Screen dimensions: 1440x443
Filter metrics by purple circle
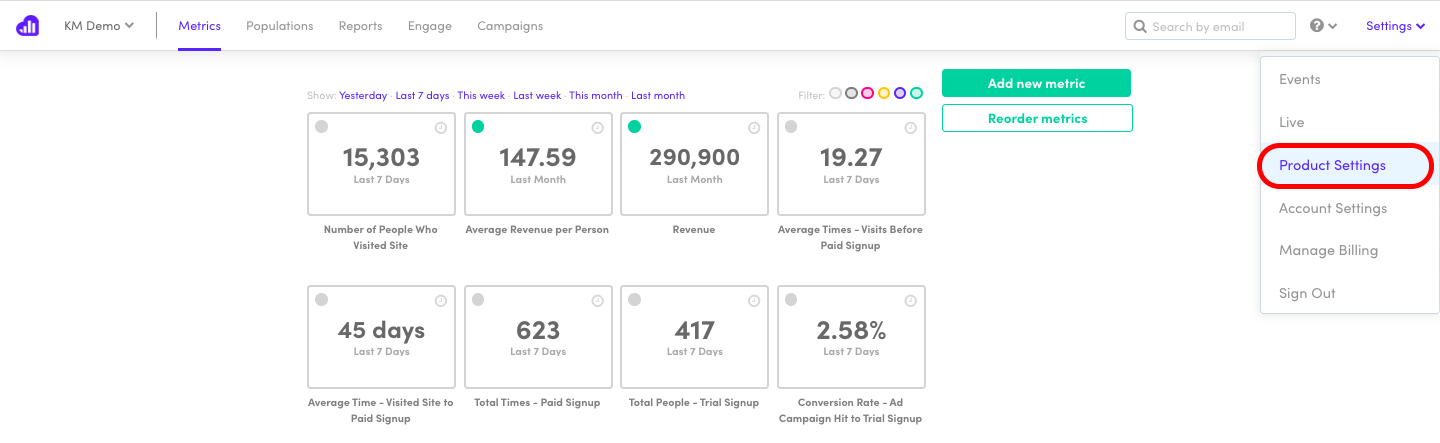(x=900, y=93)
